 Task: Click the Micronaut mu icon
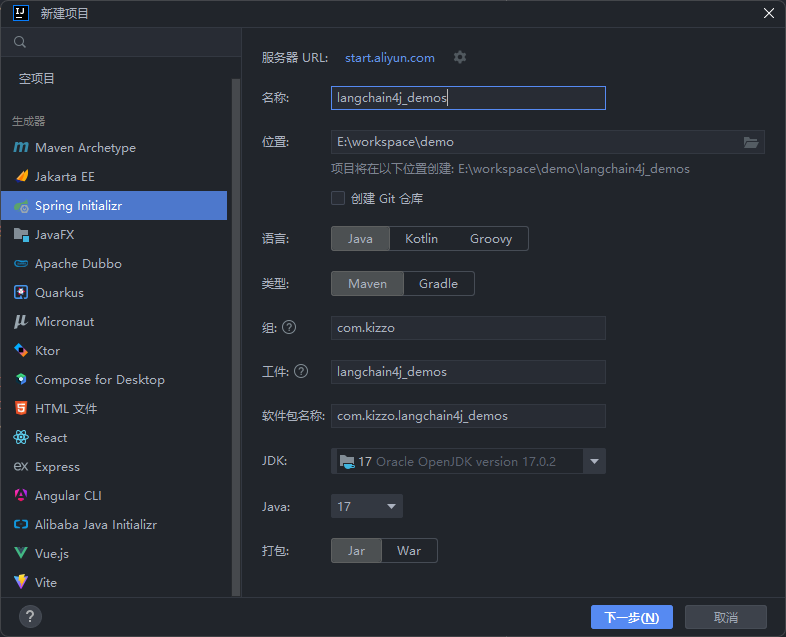21,321
